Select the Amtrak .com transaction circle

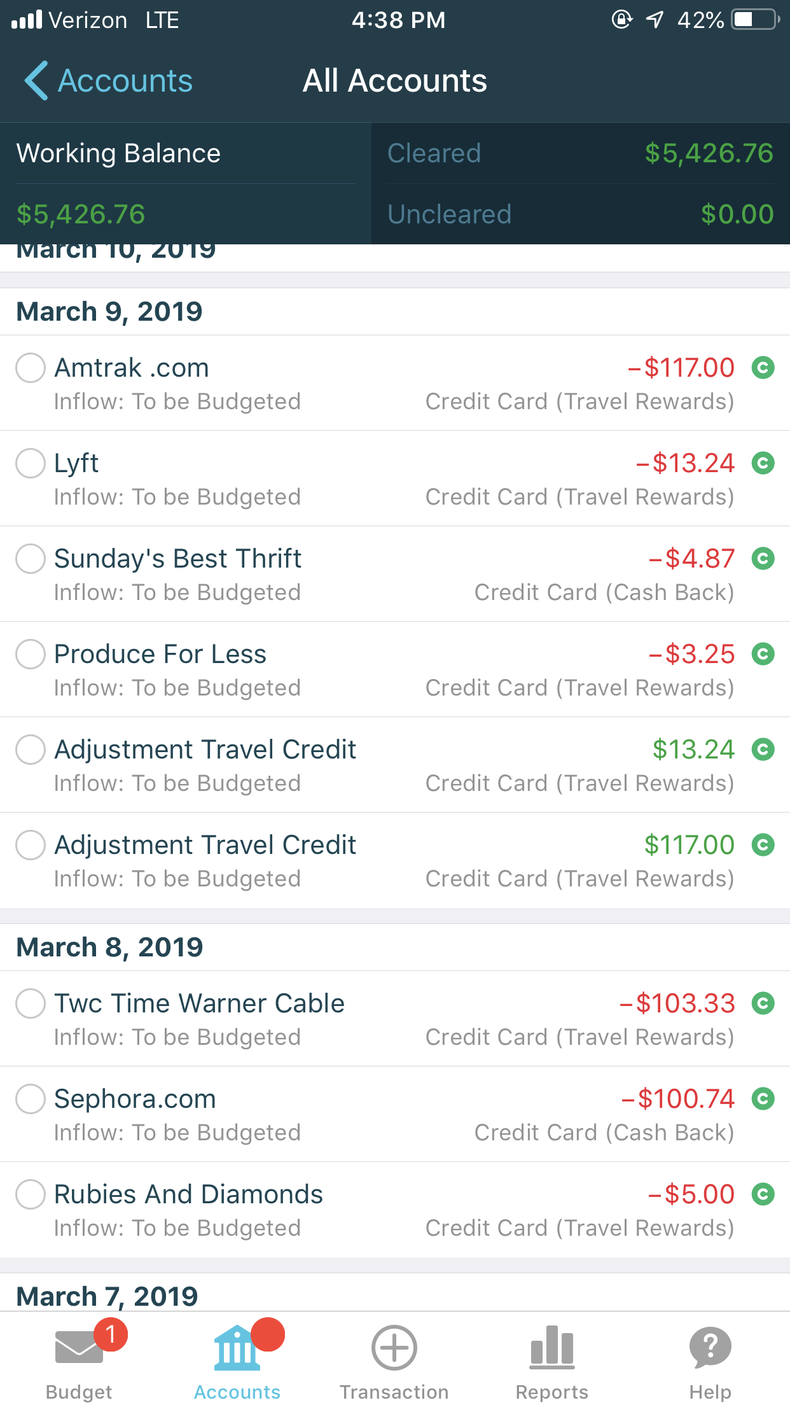coord(31,368)
